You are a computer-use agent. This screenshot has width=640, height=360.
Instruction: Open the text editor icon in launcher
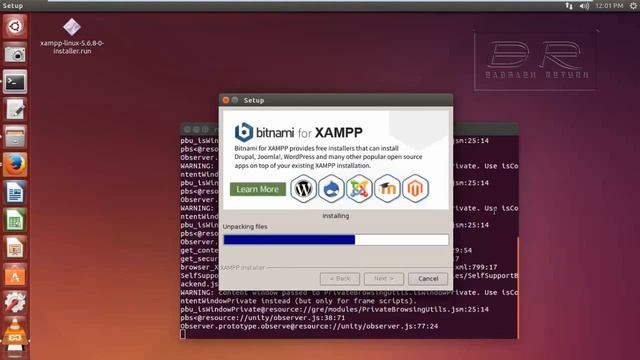[x=15, y=109]
